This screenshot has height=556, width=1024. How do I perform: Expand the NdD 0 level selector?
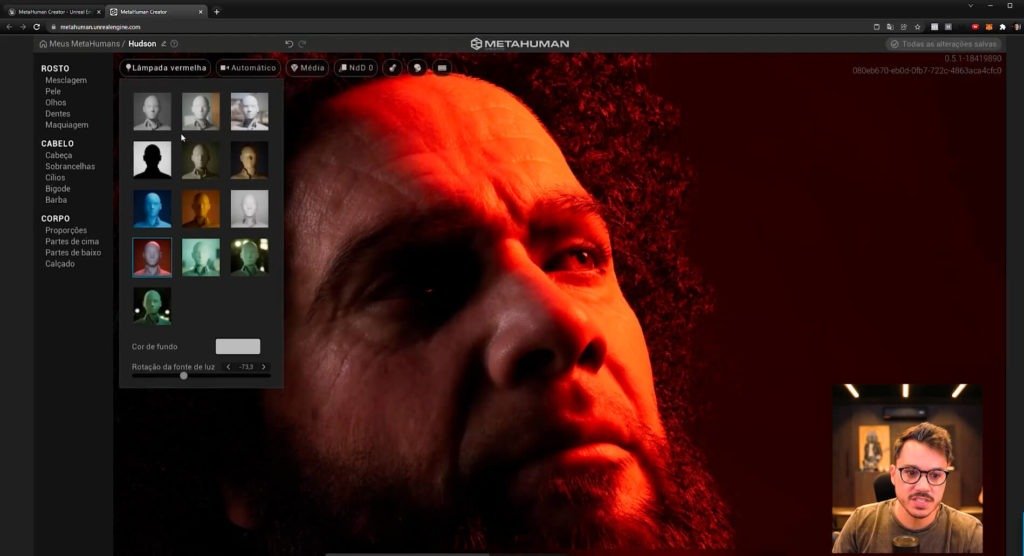click(x=355, y=68)
